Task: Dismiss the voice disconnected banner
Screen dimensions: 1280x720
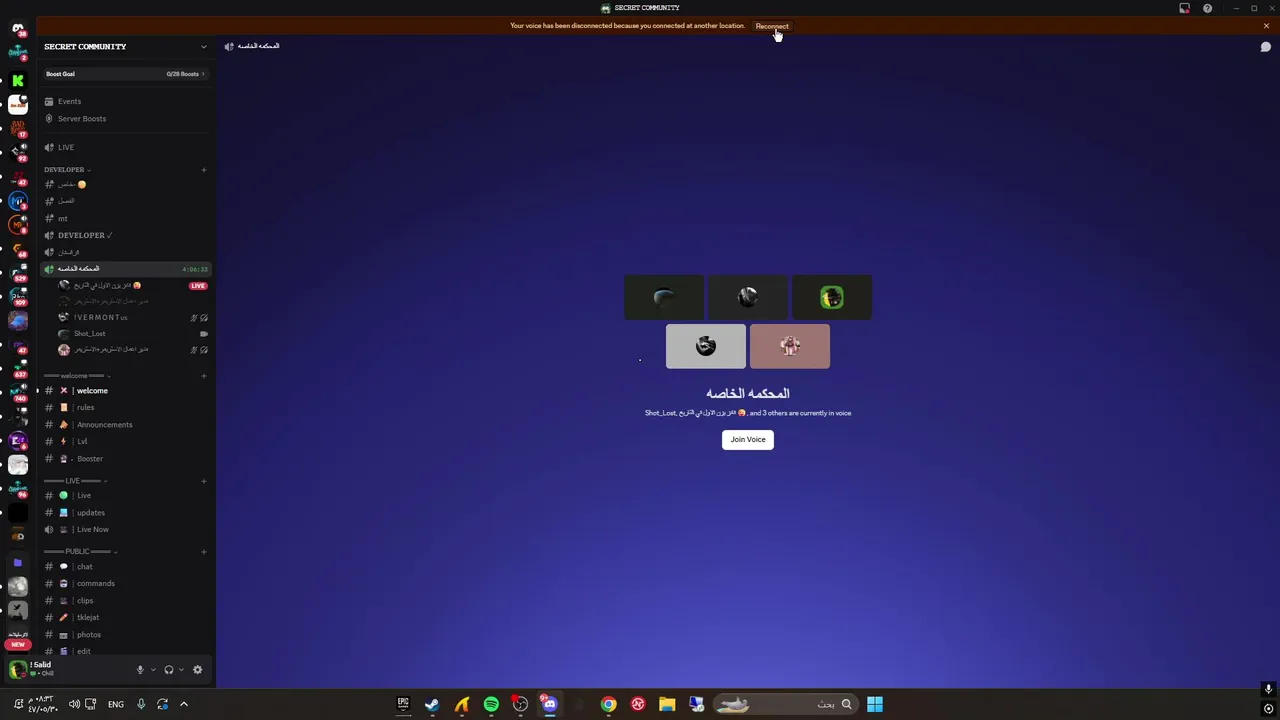Action: pyautogui.click(x=1266, y=26)
